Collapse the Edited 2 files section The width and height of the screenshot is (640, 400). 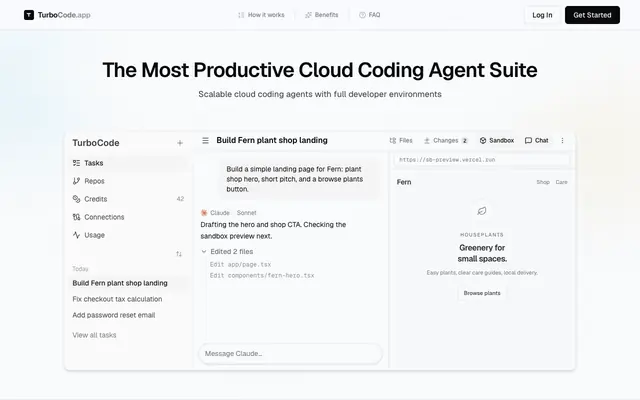[x=227, y=251]
